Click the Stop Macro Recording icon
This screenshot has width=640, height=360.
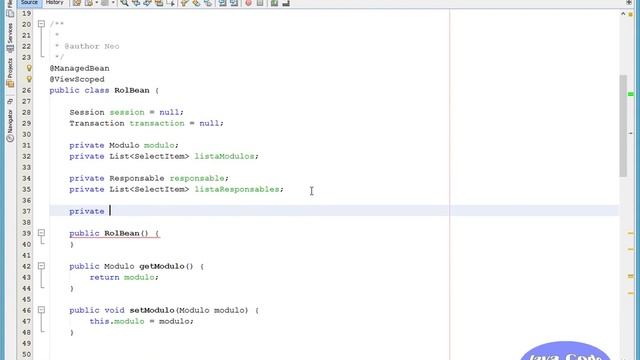pyautogui.click(x=260, y=3)
